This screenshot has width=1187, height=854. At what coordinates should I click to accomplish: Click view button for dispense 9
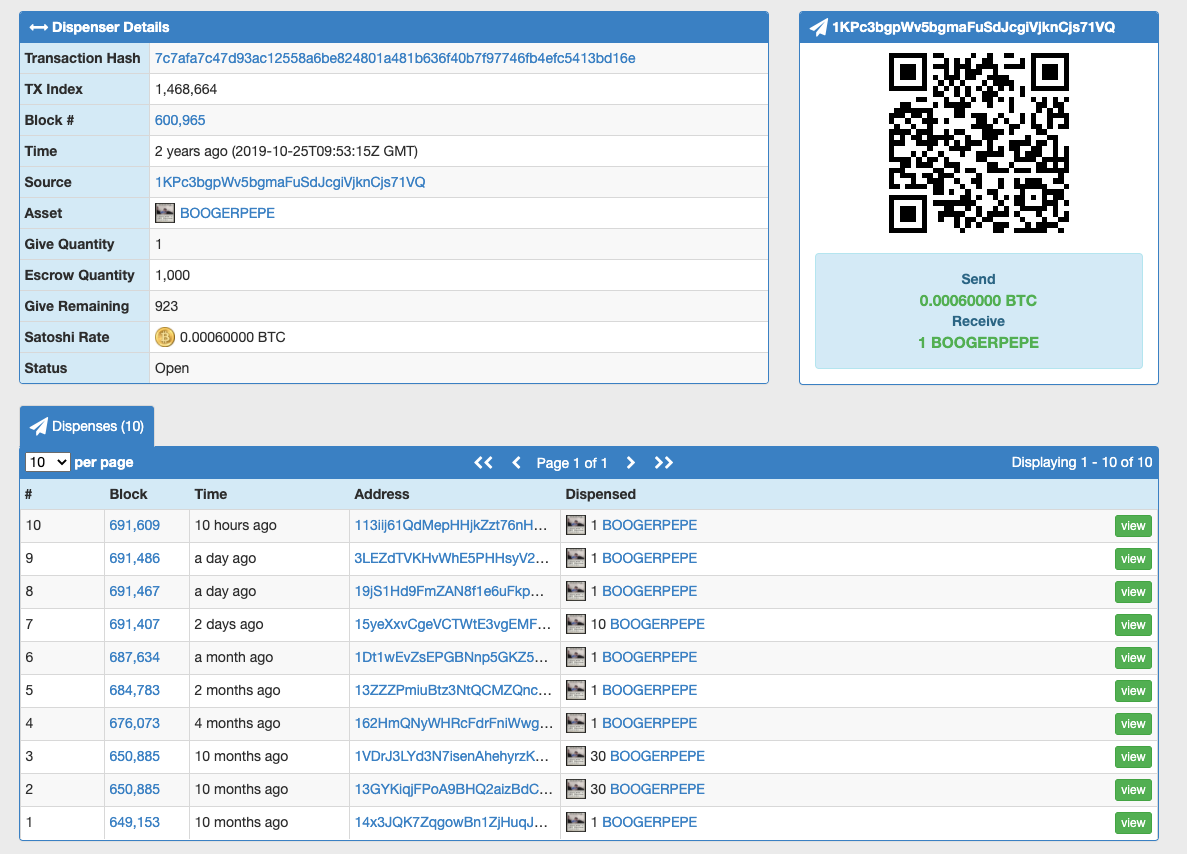coord(1133,559)
